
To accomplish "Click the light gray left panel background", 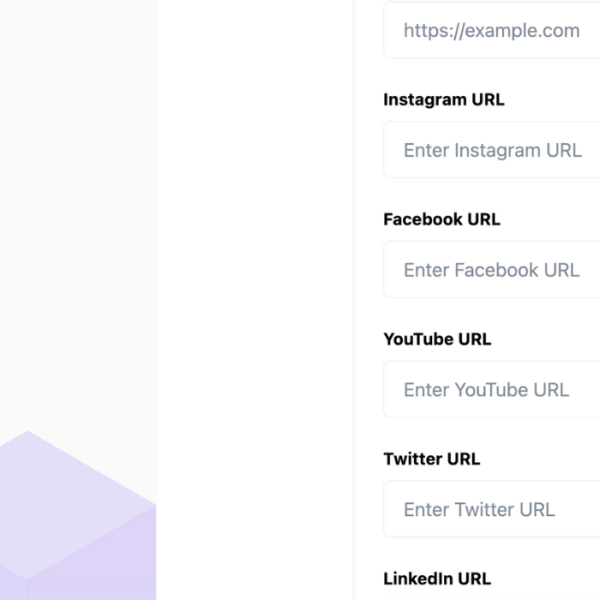I will click(x=78, y=200).
